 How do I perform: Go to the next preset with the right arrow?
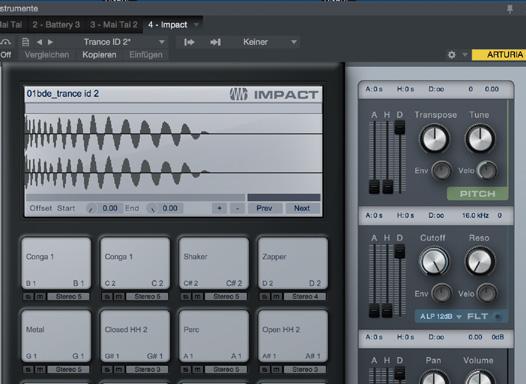tap(50, 42)
